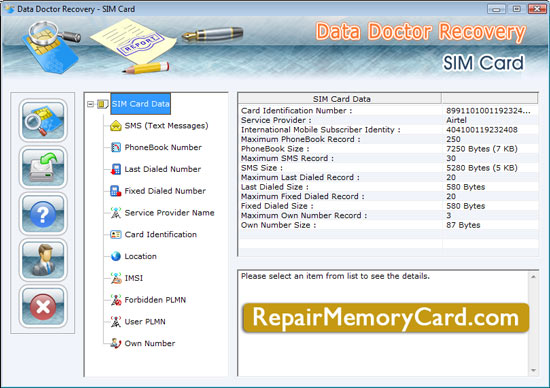This screenshot has width=550, height=388.
Task: Click the SIM card search scan icon
Action: tap(43, 120)
